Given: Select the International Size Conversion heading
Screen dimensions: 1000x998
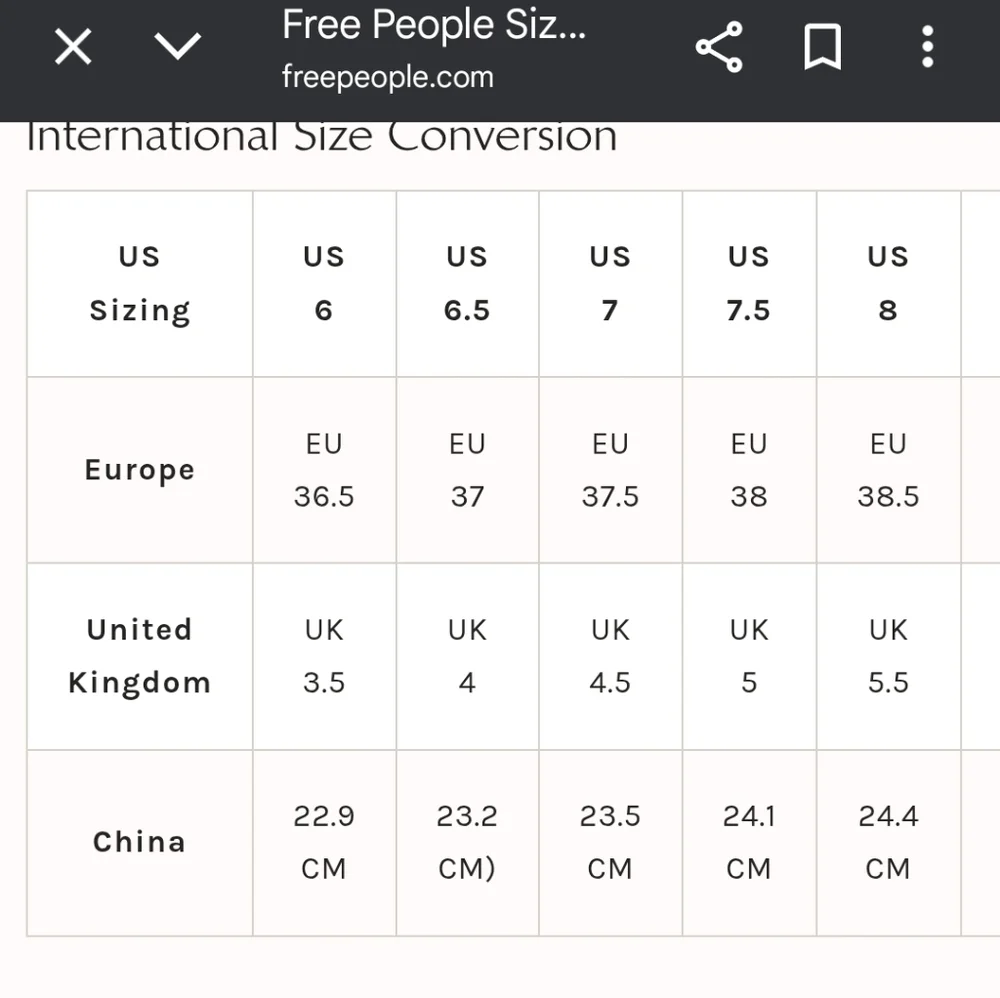Looking at the screenshot, I should coord(321,136).
